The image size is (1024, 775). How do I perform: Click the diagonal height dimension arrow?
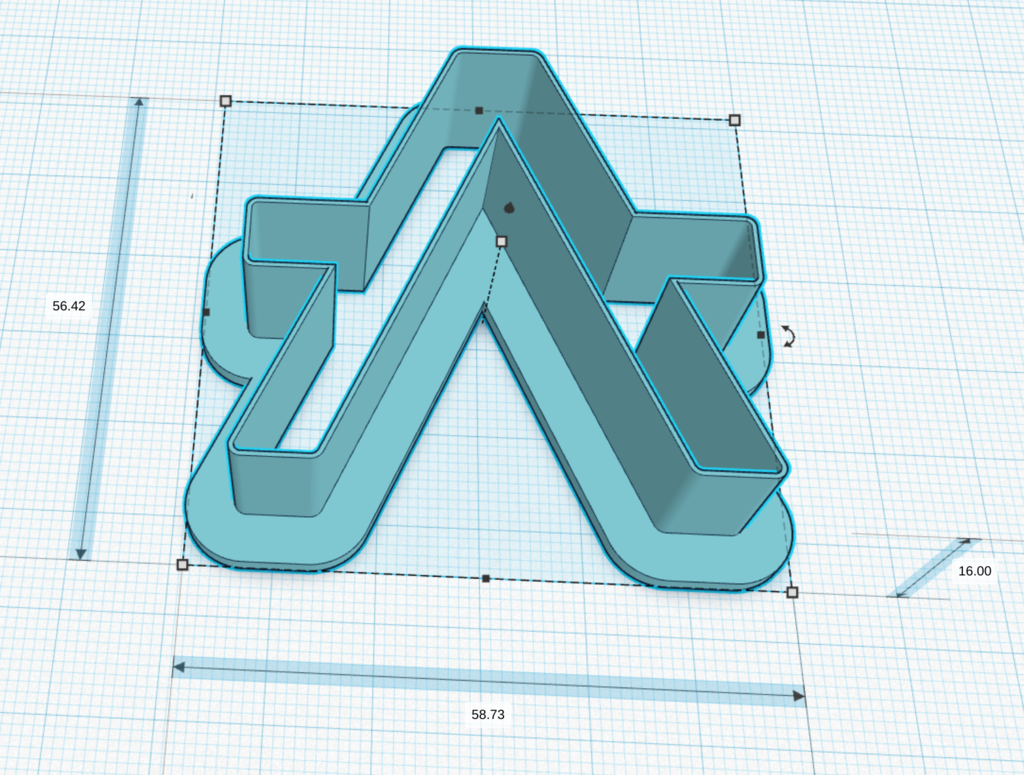[934, 567]
